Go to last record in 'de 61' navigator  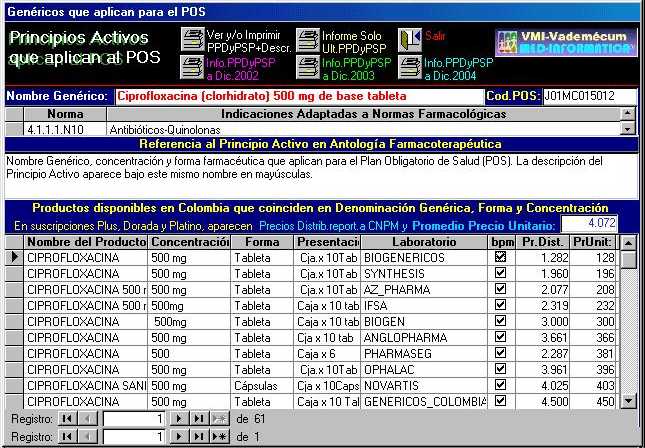(x=199, y=419)
